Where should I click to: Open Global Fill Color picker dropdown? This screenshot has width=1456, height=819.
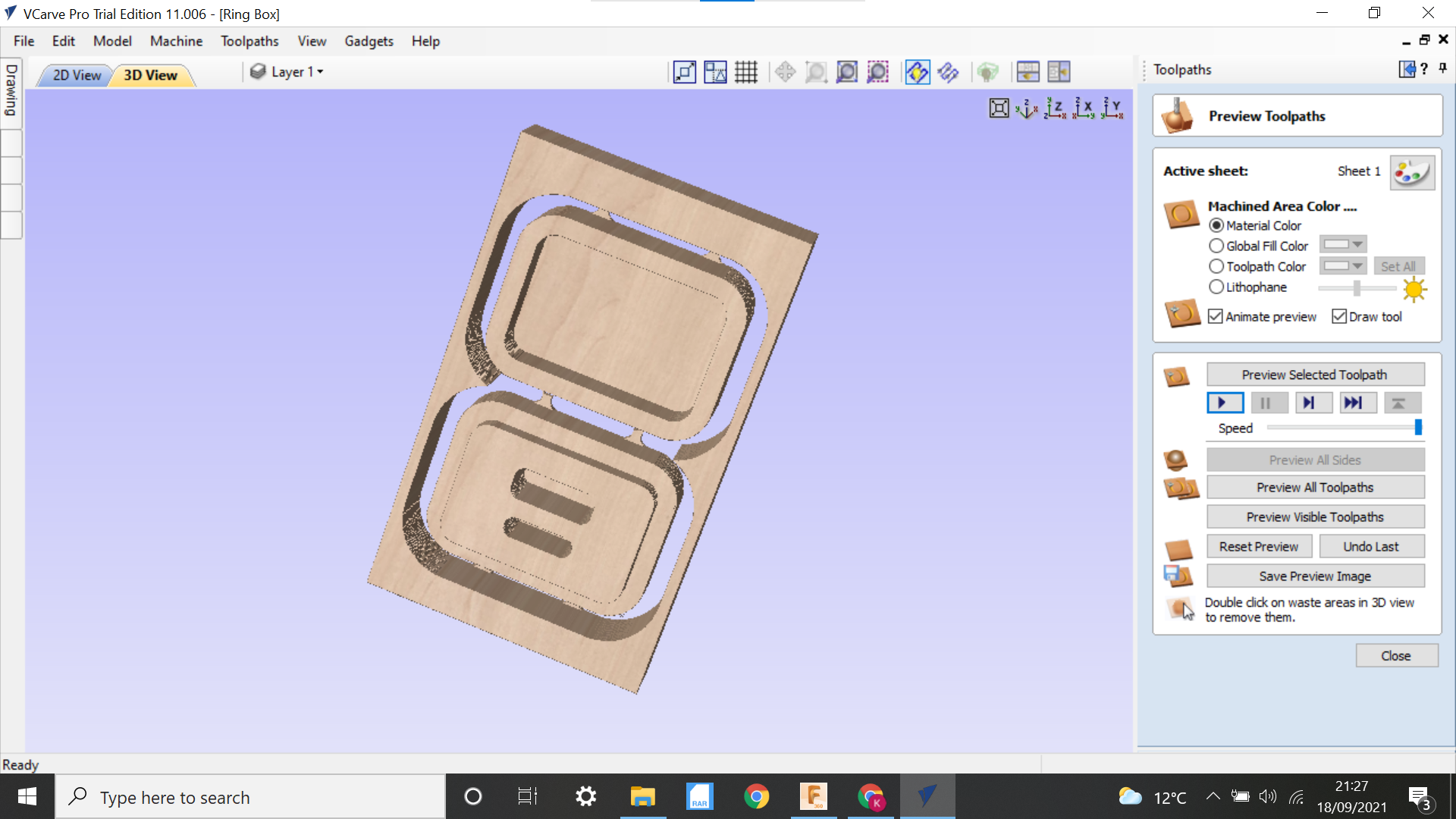1343,244
